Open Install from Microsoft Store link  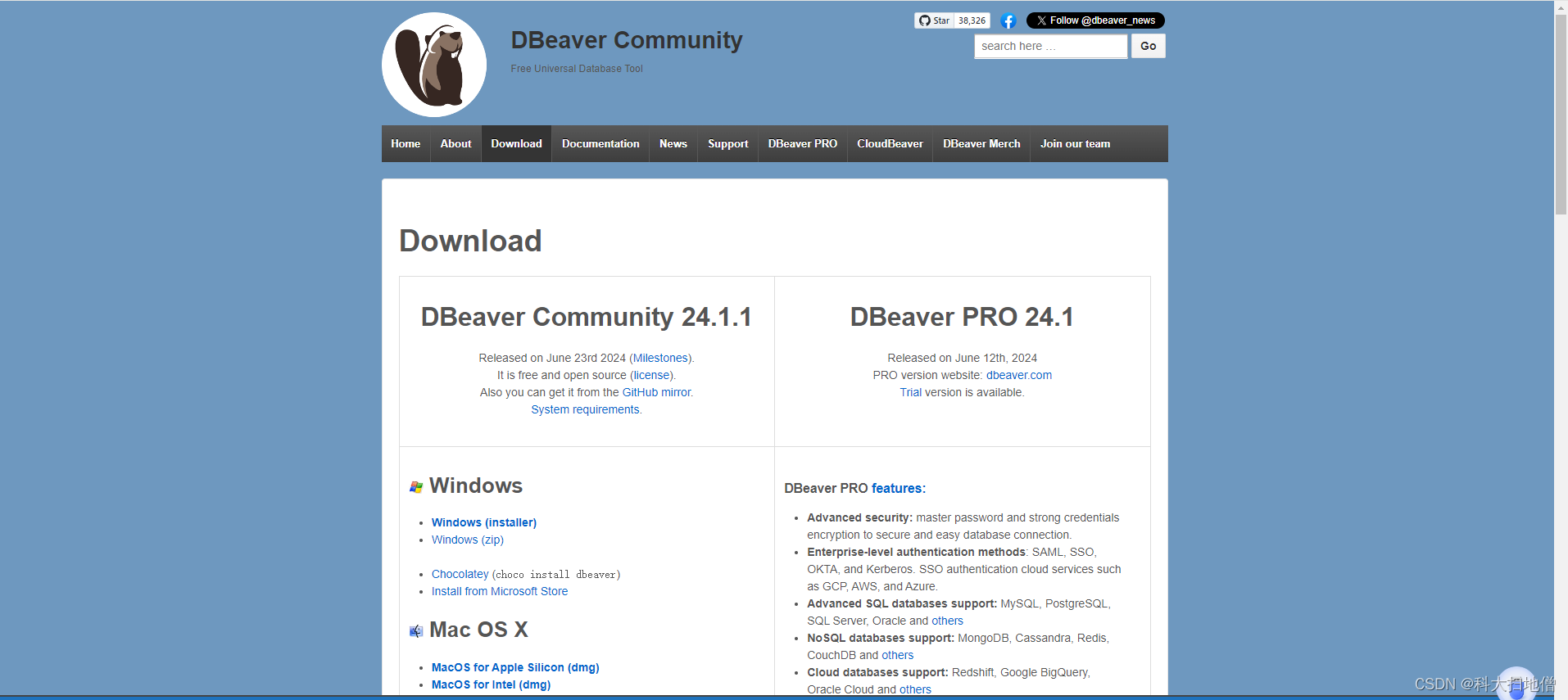click(x=500, y=591)
